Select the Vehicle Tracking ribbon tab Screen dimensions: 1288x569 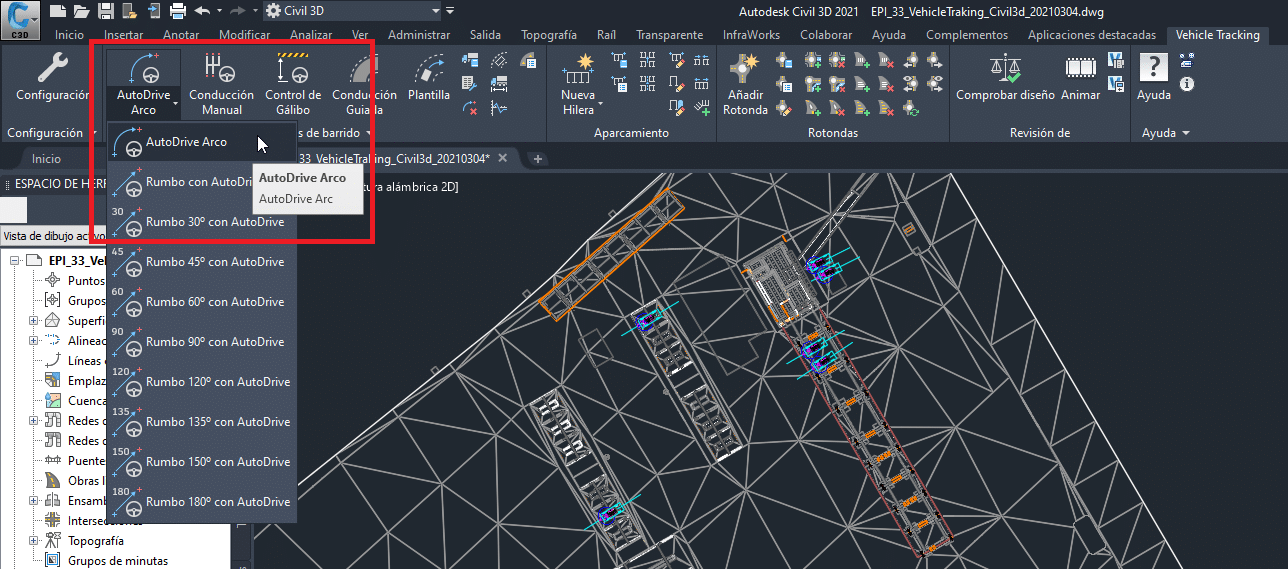pos(1218,35)
